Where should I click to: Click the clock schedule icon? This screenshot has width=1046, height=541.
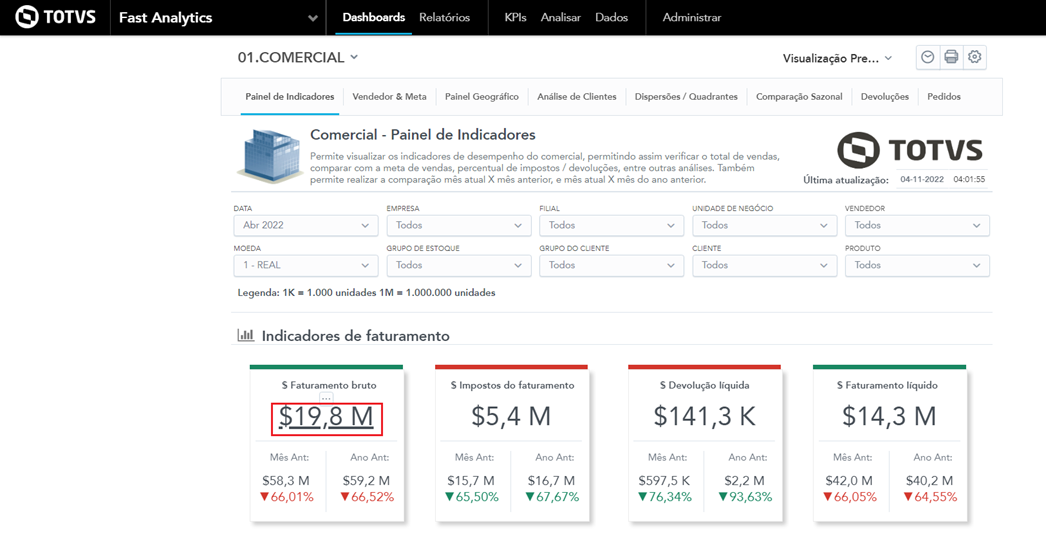click(x=927, y=57)
